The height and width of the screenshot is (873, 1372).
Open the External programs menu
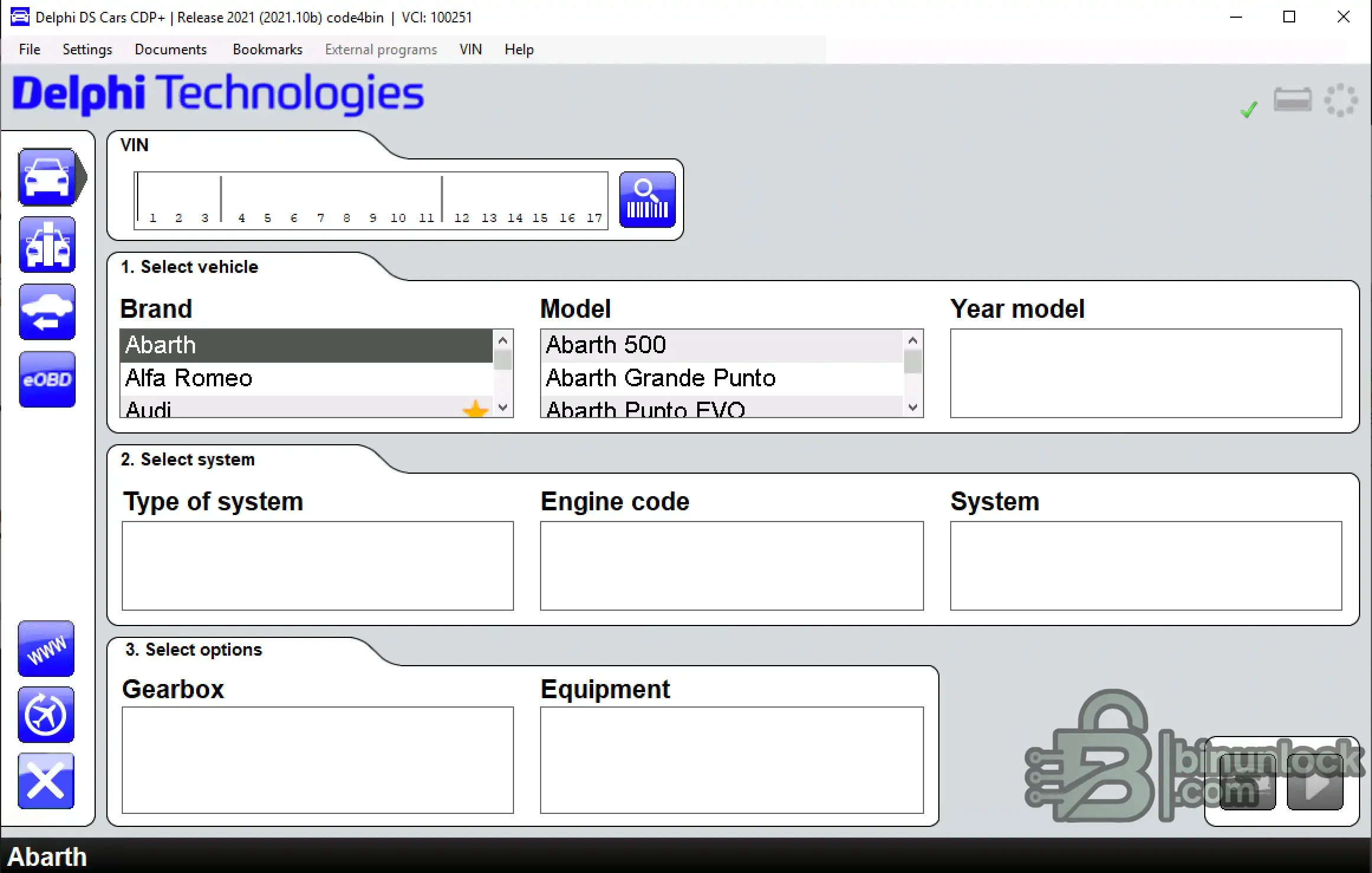pos(381,50)
